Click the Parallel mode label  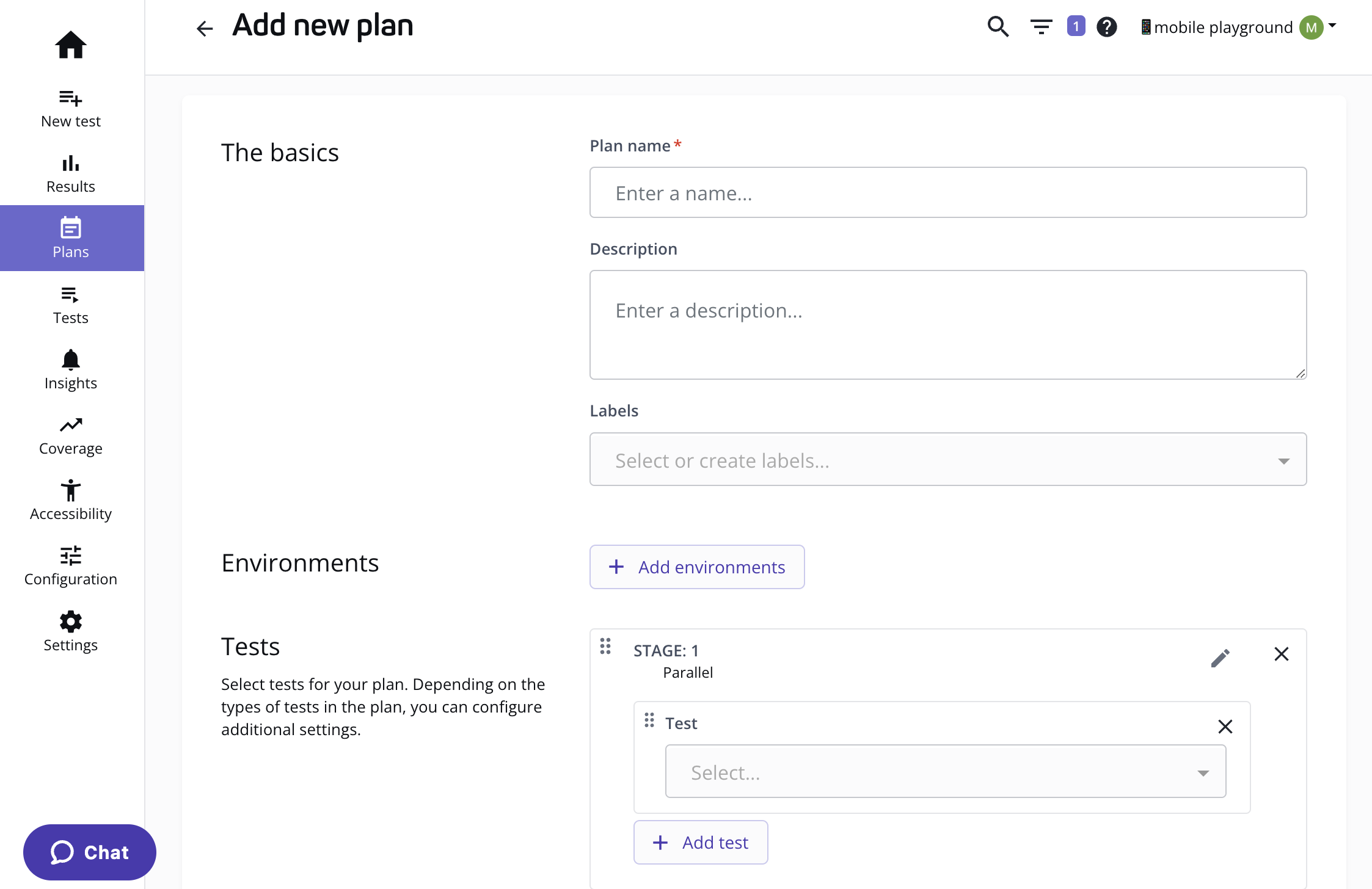[688, 672]
